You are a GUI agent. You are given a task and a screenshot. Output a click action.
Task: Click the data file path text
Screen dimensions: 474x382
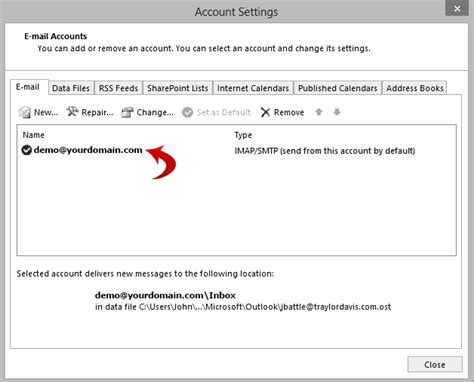coord(243,307)
